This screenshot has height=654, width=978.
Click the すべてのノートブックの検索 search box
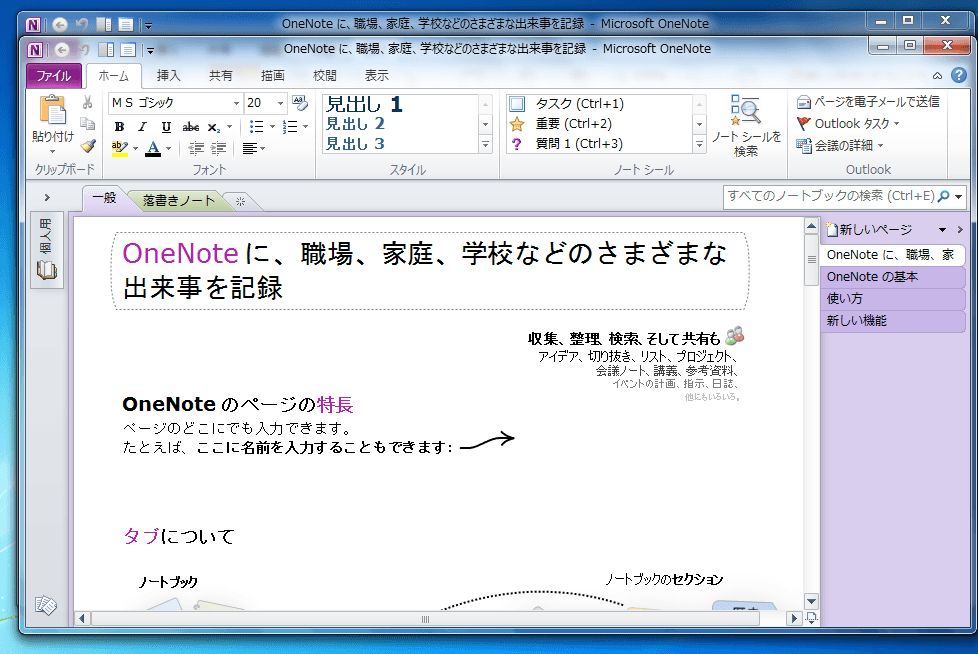pyautogui.click(x=831, y=196)
